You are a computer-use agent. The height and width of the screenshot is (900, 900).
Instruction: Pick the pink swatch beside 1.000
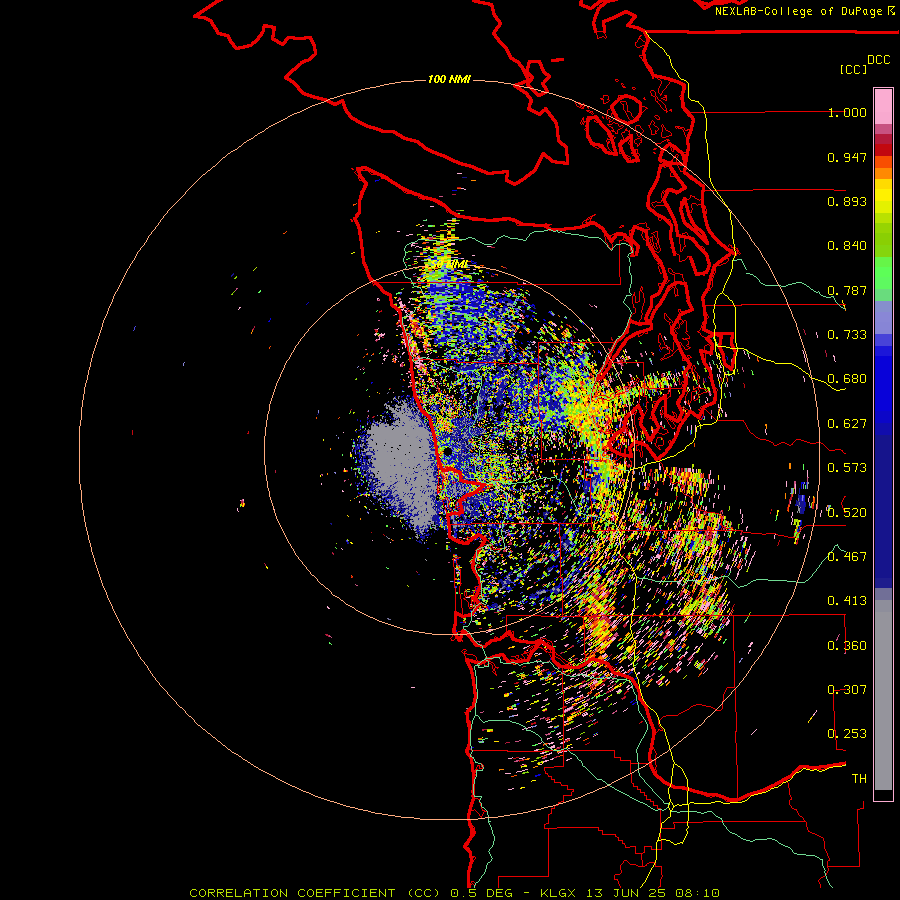click(883, 107)
